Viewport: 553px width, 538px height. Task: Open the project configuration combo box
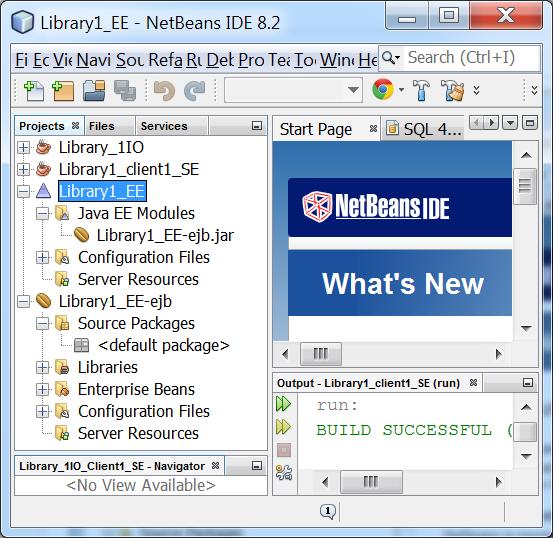[x=293, y=90]
